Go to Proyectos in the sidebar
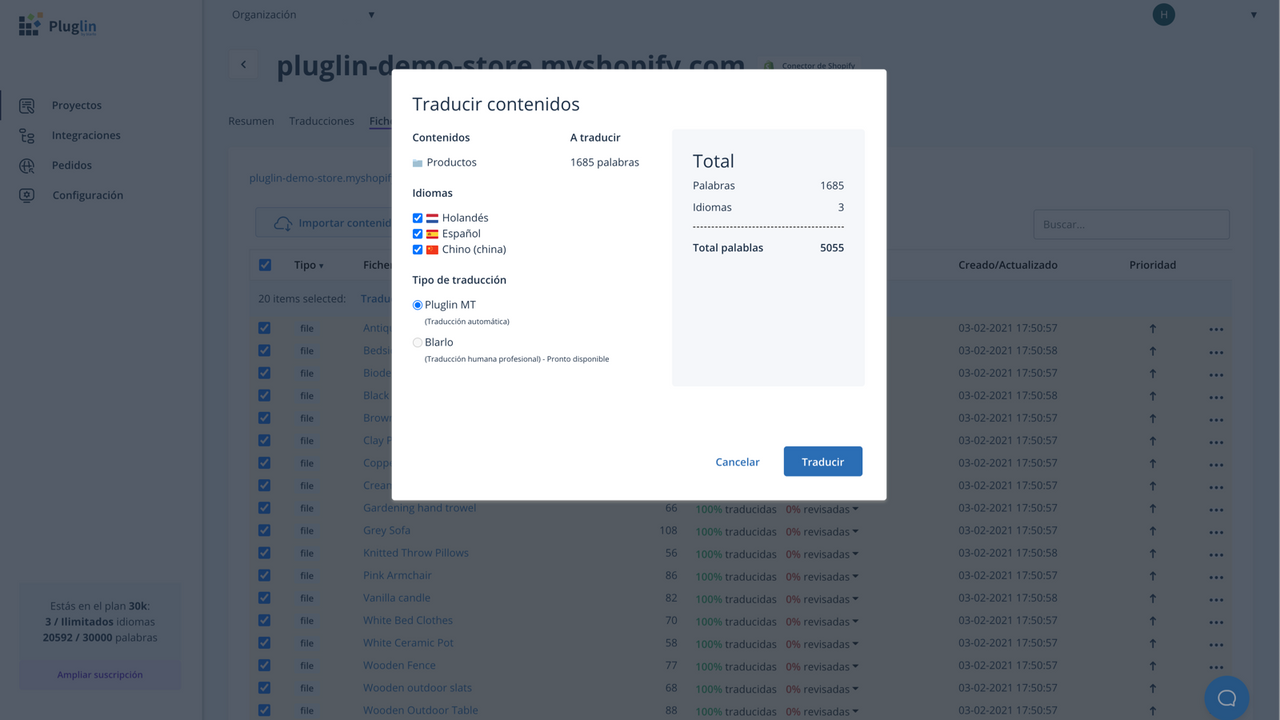The image size is (1280, 720). point(77,105)
